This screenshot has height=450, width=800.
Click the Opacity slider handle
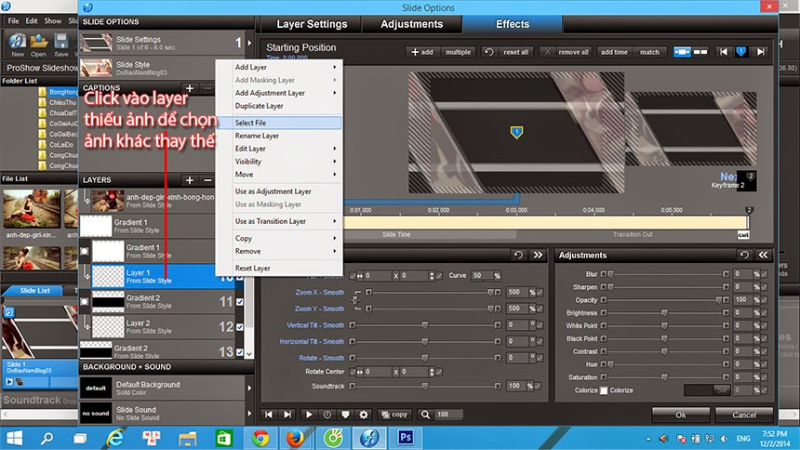click(718, 299)
